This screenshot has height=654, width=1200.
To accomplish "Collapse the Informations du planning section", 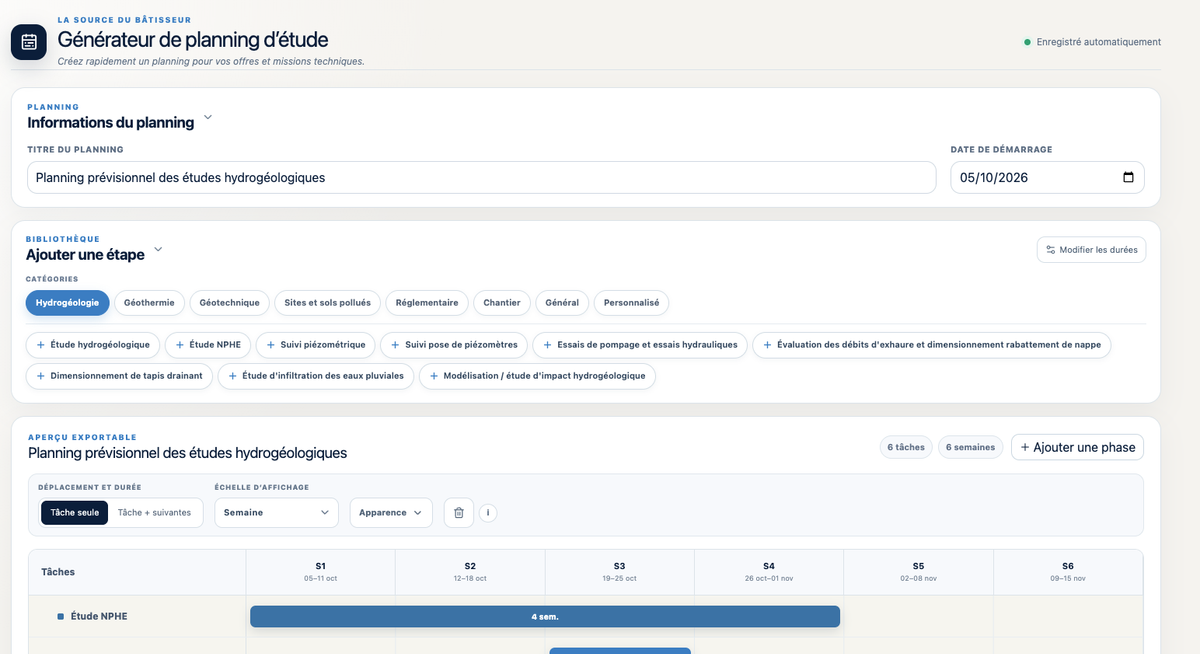I will coord(208,117).
